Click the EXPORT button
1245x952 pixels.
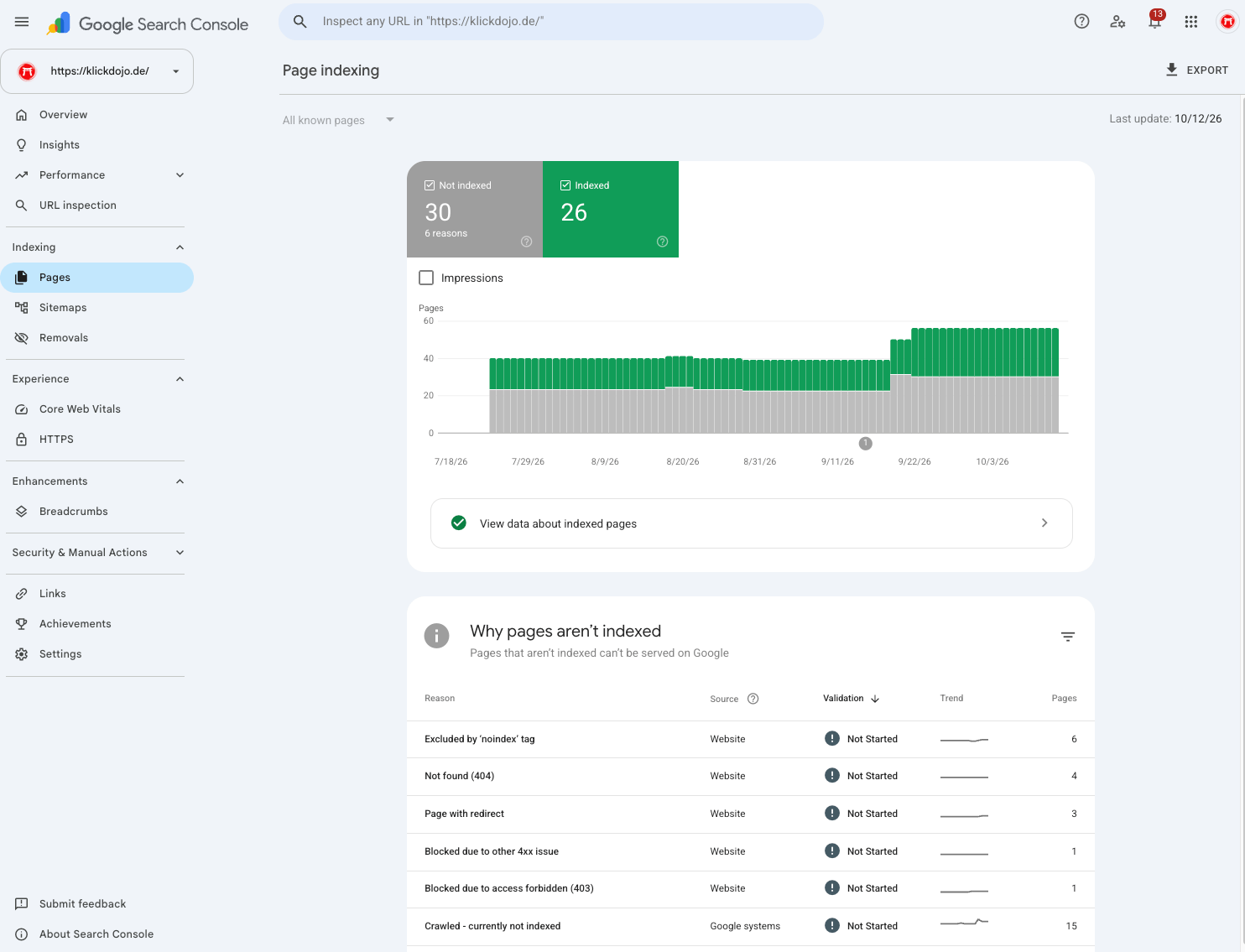[1196, 70]
